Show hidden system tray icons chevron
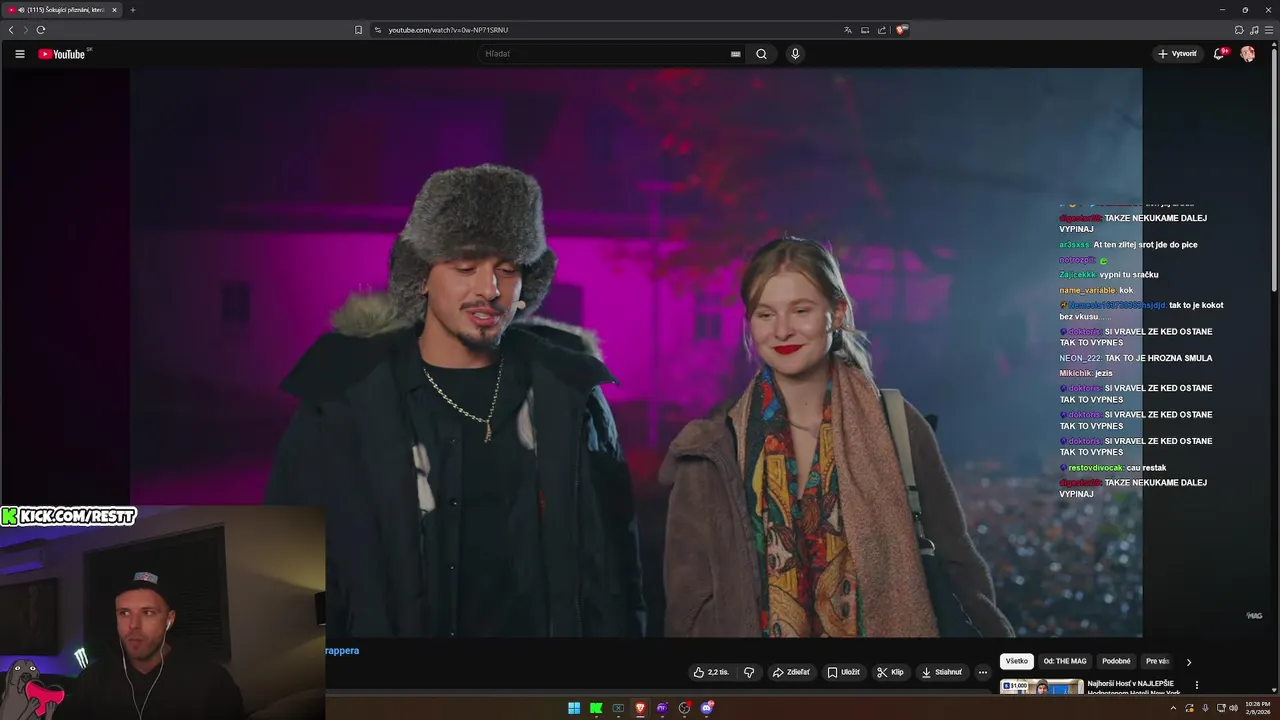 1173,708
